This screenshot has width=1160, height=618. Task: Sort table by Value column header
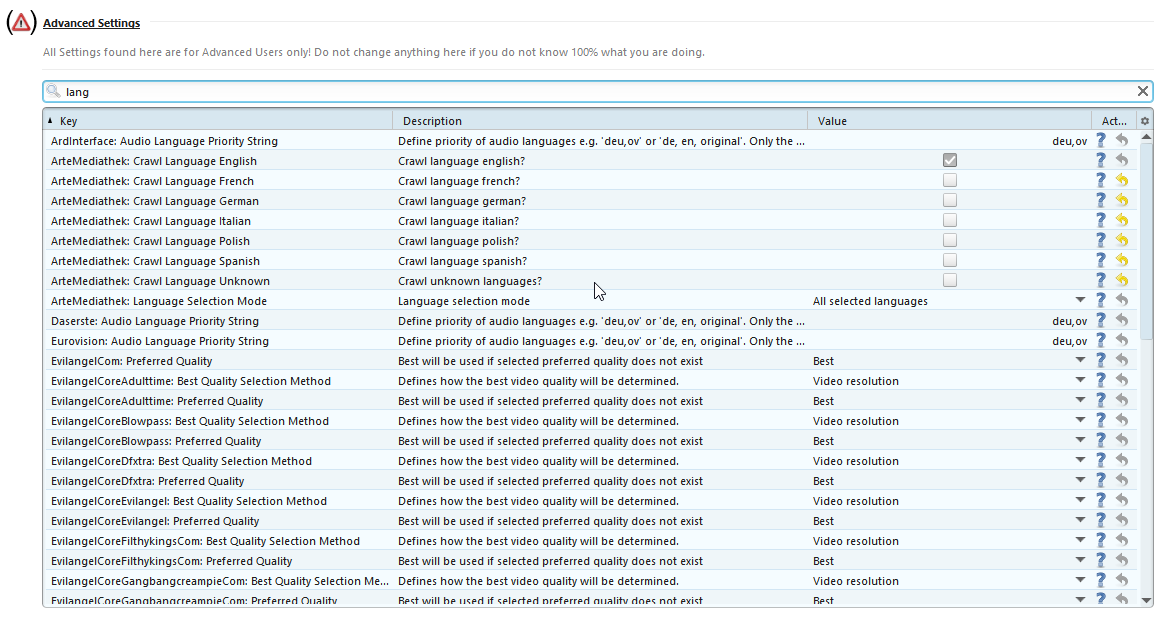click(950, 121)
